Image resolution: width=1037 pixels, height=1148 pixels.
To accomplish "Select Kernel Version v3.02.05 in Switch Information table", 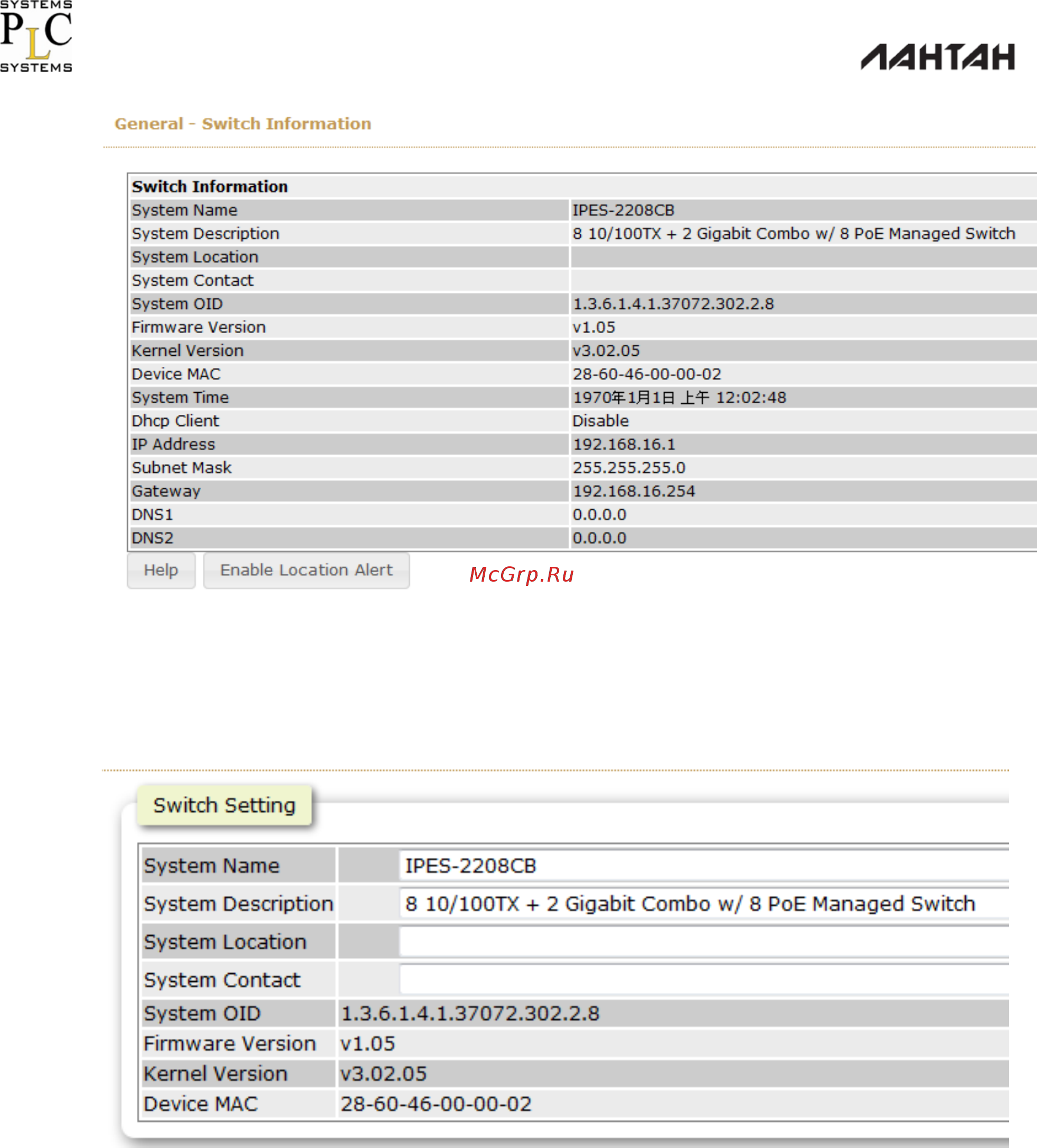I will point(606,351).
